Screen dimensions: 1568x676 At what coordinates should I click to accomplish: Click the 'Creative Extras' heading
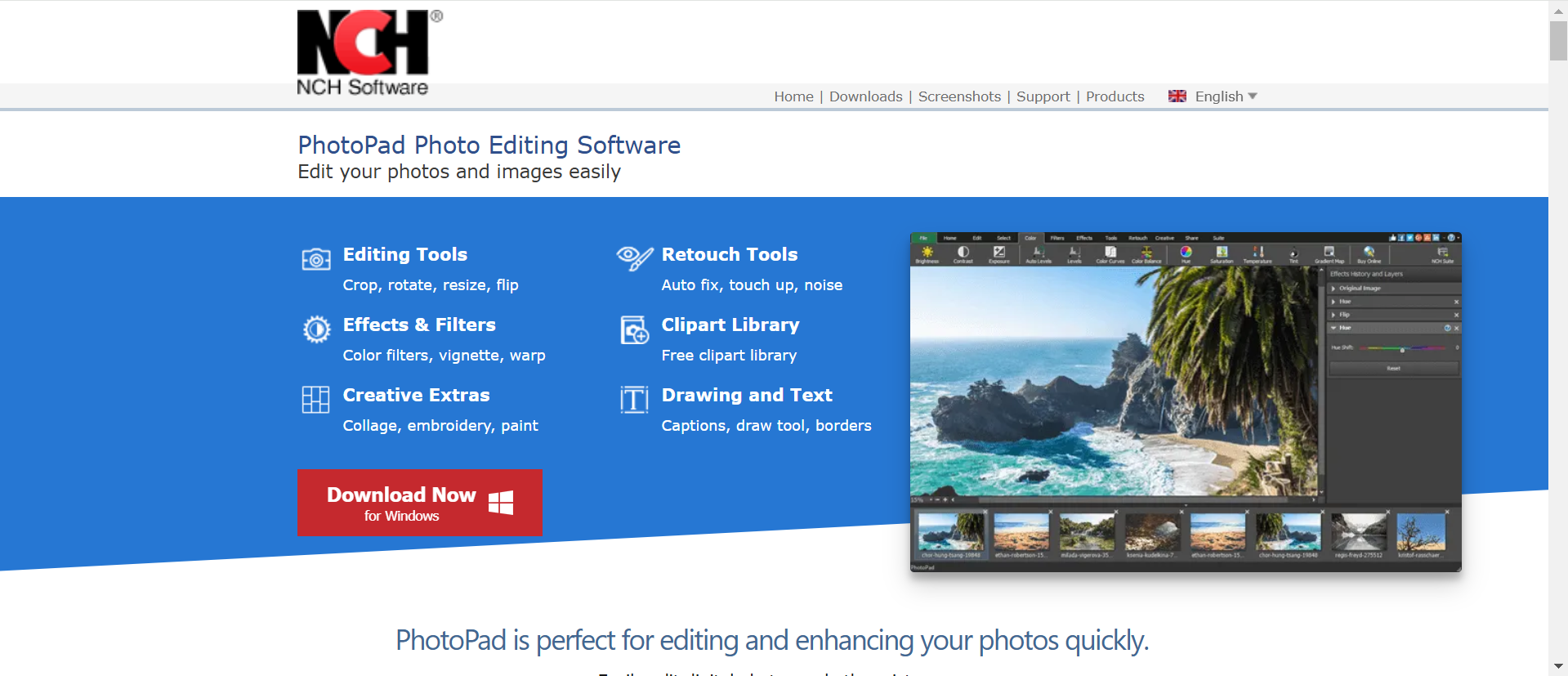(417, 395)
